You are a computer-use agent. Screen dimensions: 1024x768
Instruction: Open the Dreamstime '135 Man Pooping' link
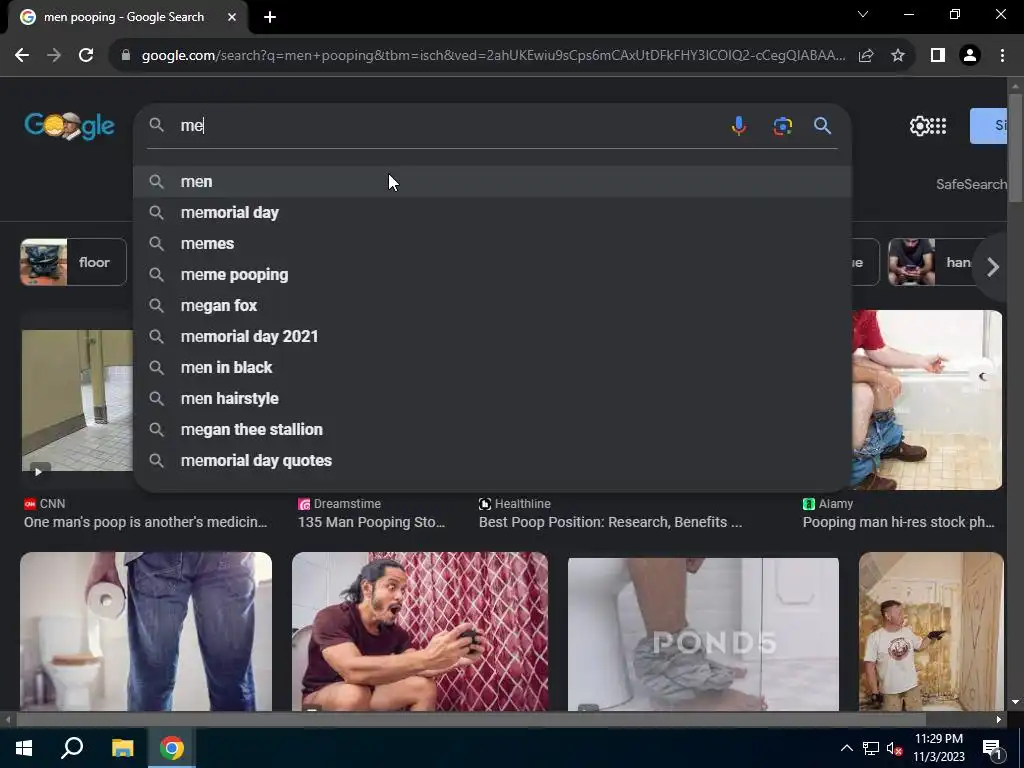371,522
